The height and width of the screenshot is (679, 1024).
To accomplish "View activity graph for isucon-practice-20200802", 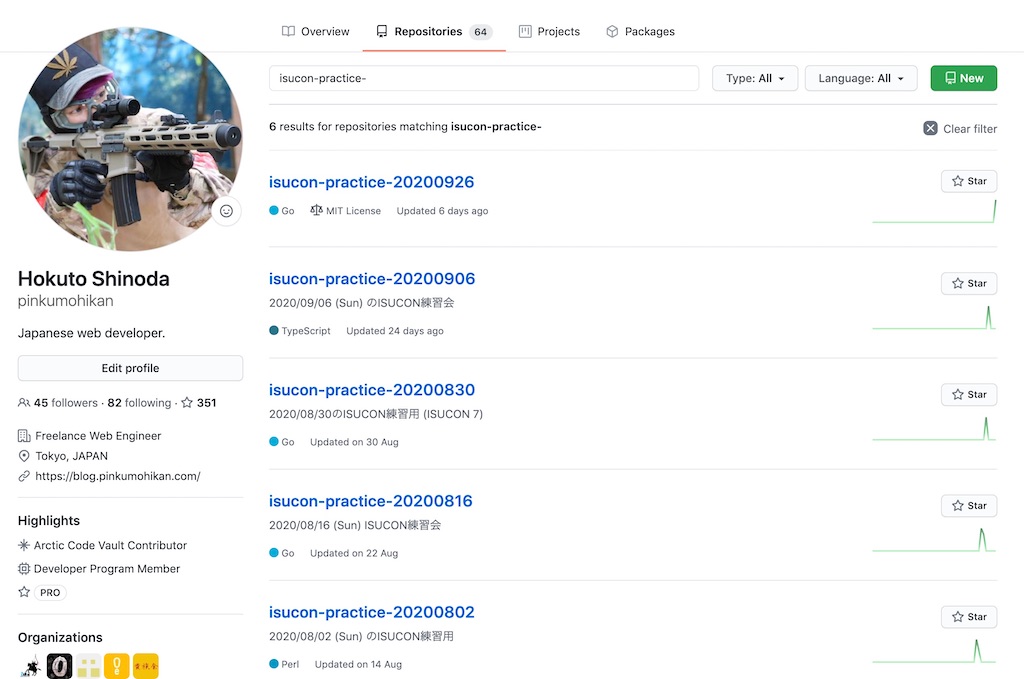I will coord(934,651).
